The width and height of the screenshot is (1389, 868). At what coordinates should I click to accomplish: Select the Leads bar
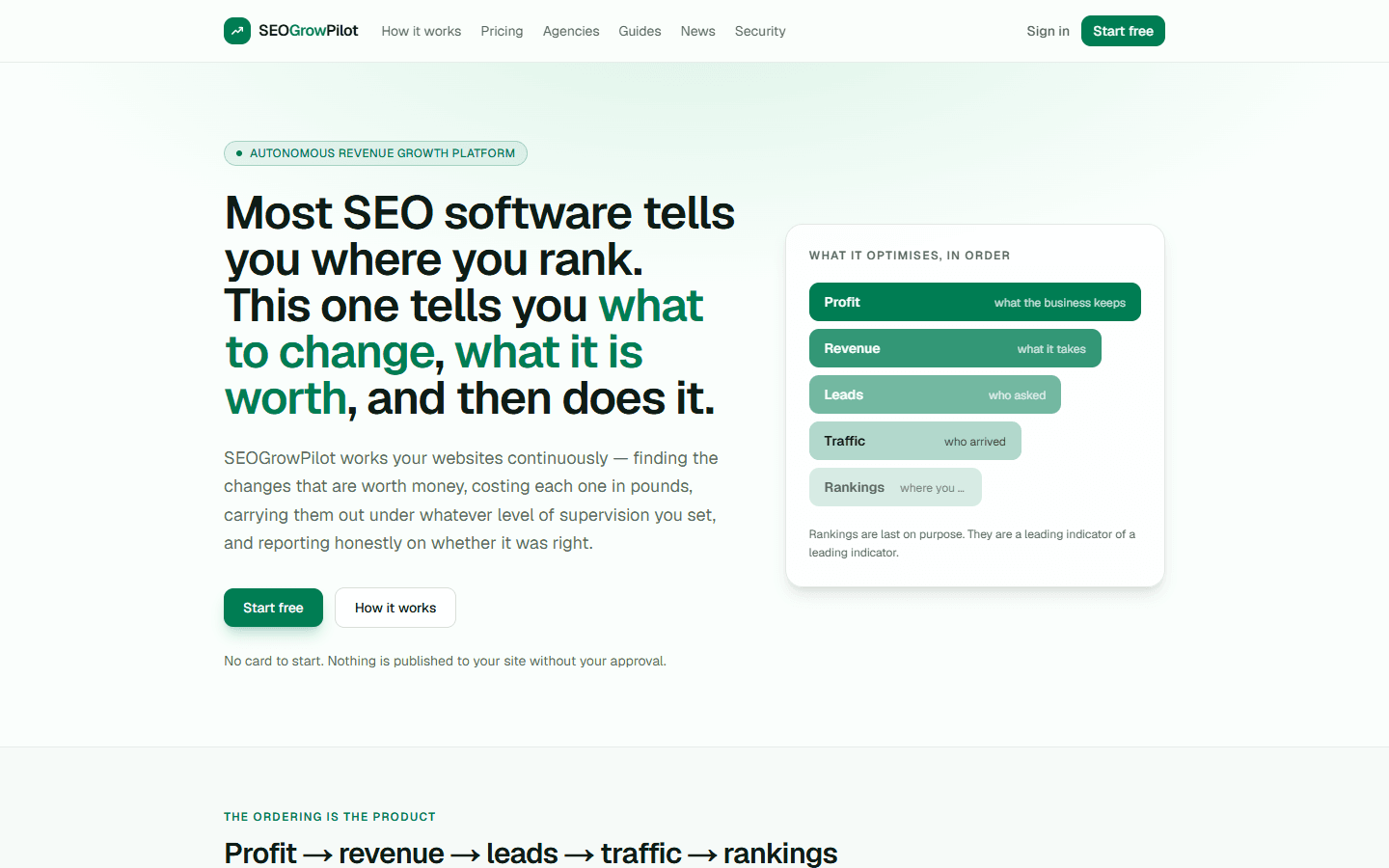click(x=935, y=394)
